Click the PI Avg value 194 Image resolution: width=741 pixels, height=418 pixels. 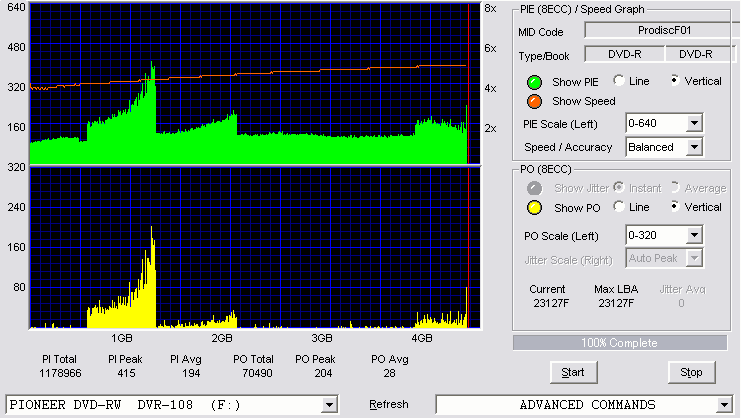191,373
